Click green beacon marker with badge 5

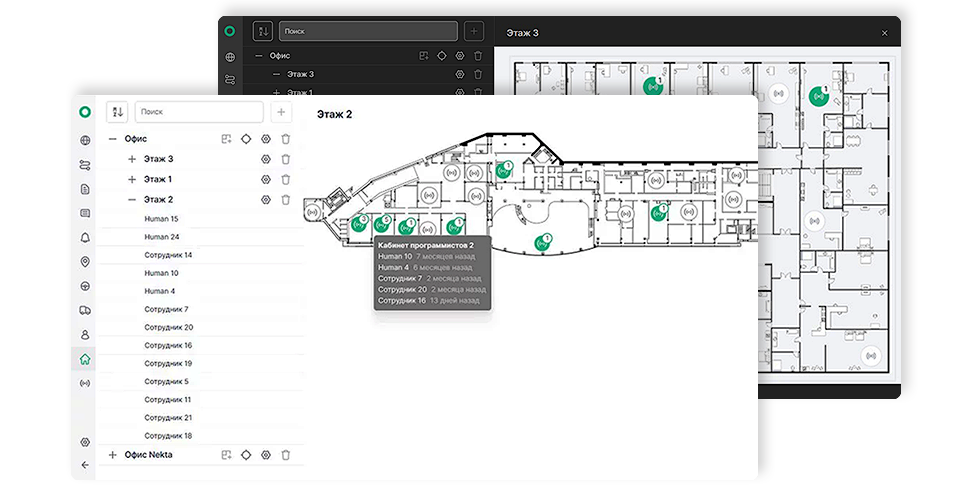[x=382, y=225]
